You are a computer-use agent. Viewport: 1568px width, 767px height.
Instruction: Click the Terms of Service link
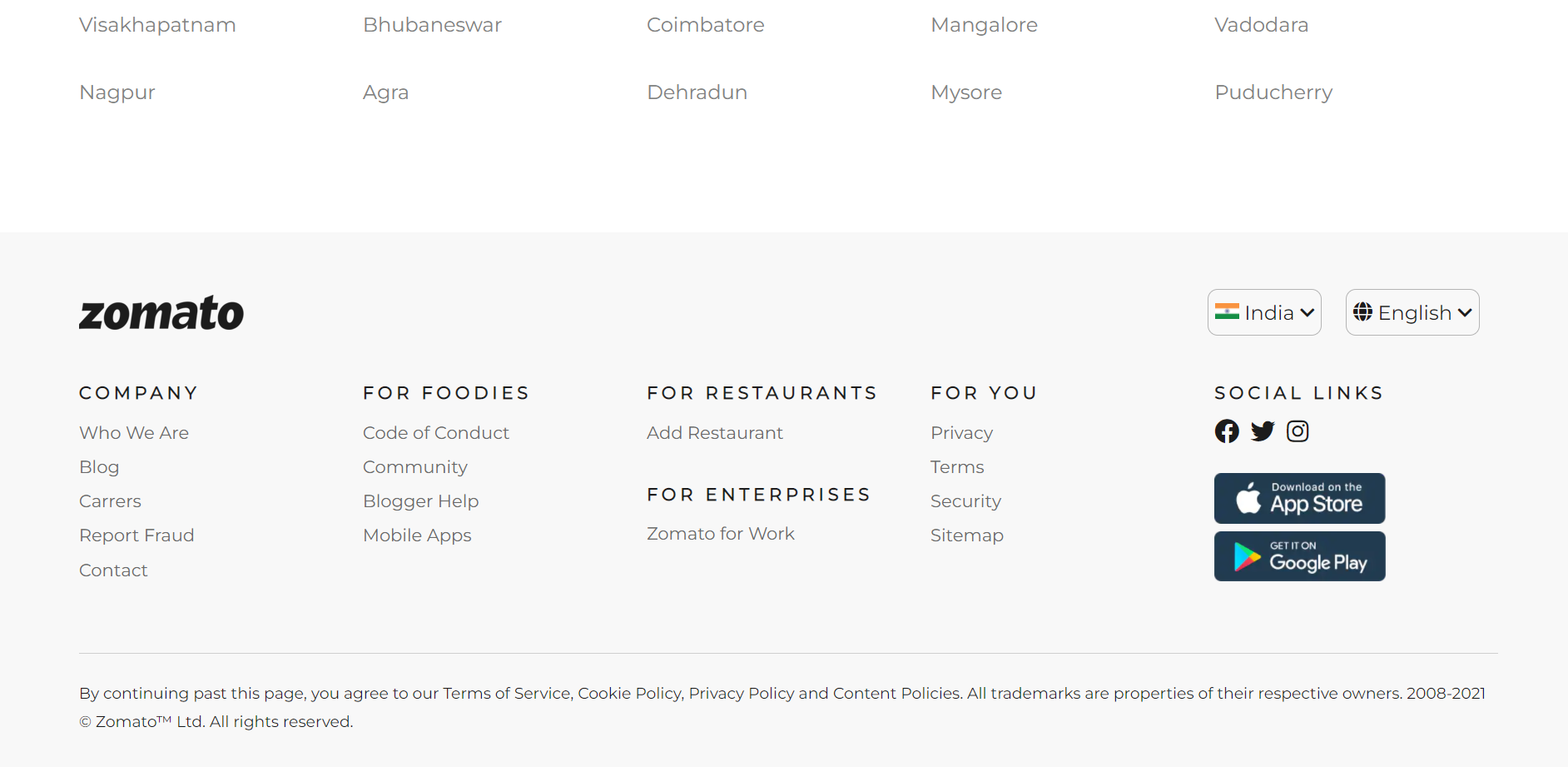(504, 693)
